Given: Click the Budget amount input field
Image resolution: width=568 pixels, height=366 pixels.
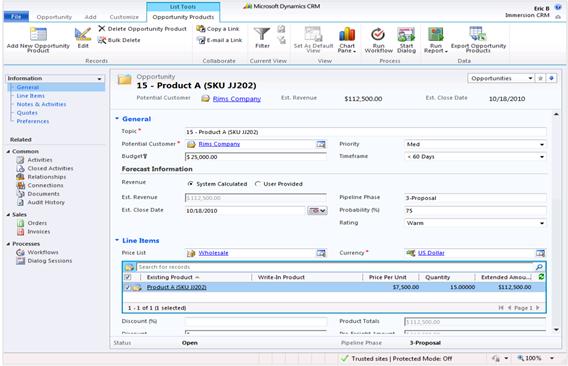Looking at the screenshot, I should pos(255,157).
